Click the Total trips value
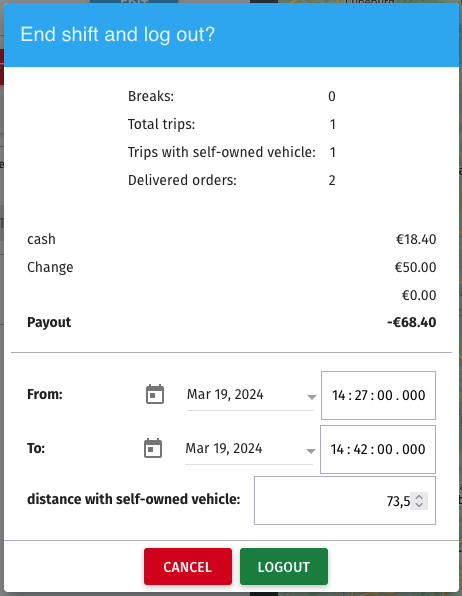The width and height of the screenshot is (462, 596). point(333,124)
